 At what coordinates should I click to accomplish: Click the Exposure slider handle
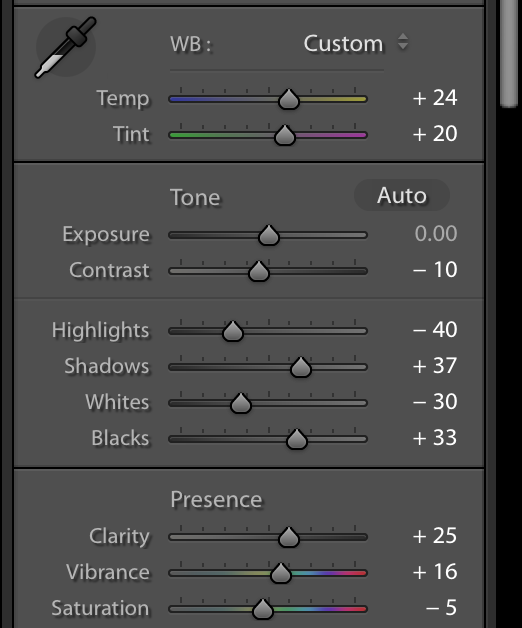tap(269, 235)
